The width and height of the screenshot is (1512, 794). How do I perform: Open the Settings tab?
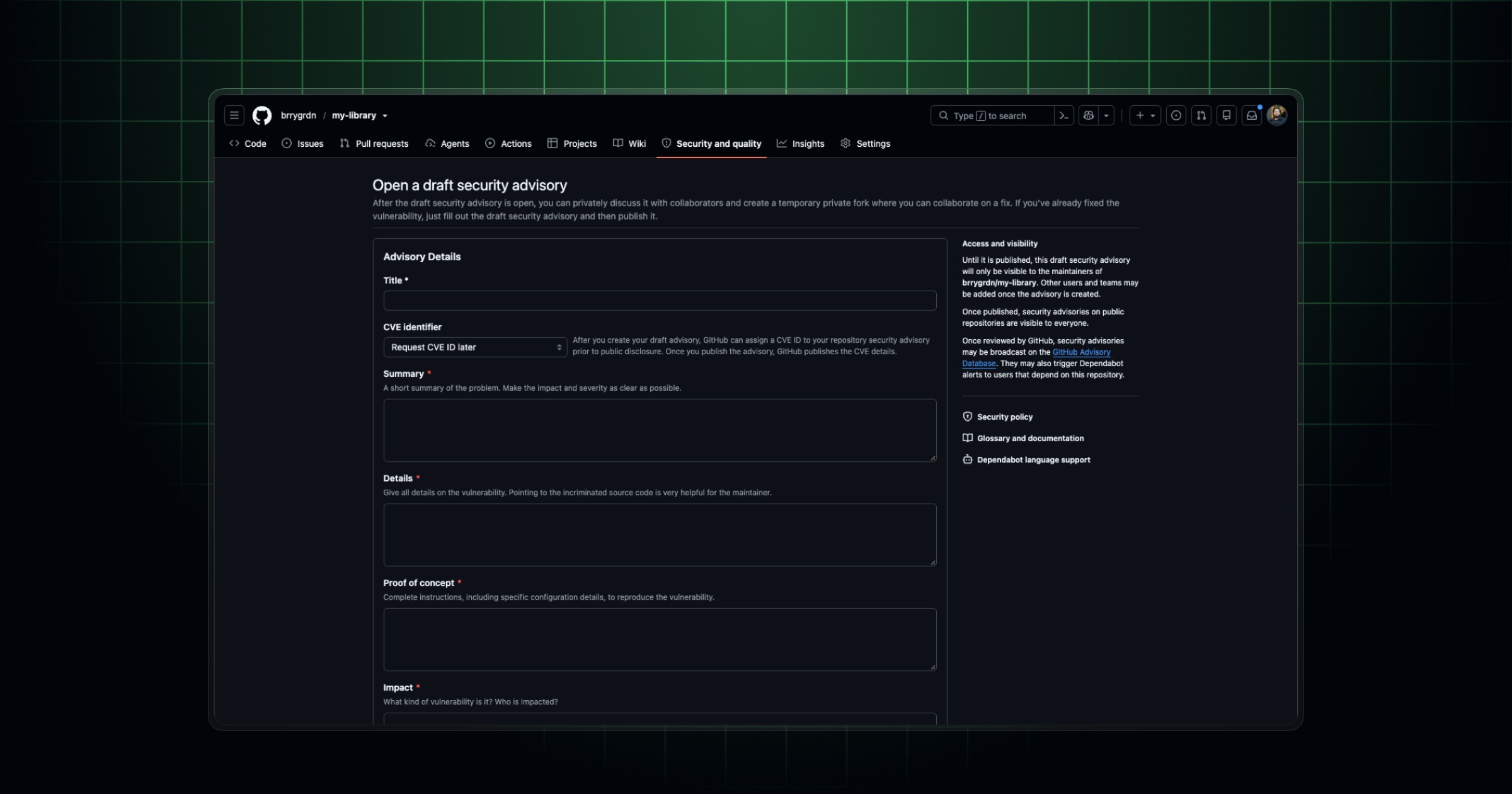coord(866,144)
